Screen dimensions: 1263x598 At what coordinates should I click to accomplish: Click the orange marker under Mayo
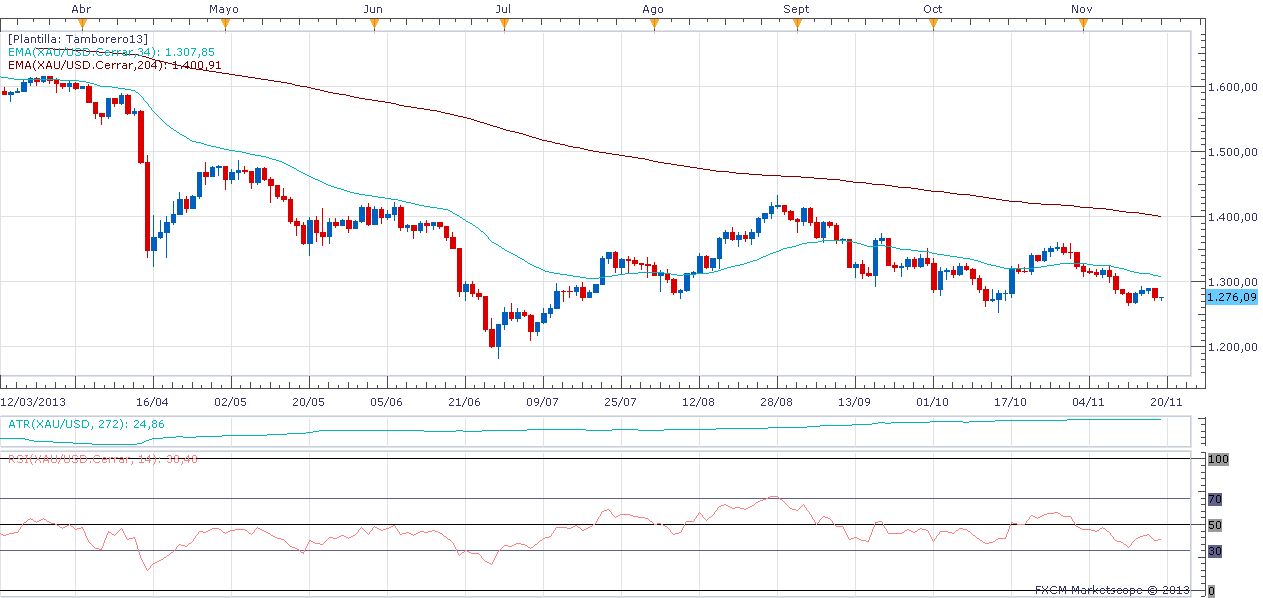[x=224, y=25]
